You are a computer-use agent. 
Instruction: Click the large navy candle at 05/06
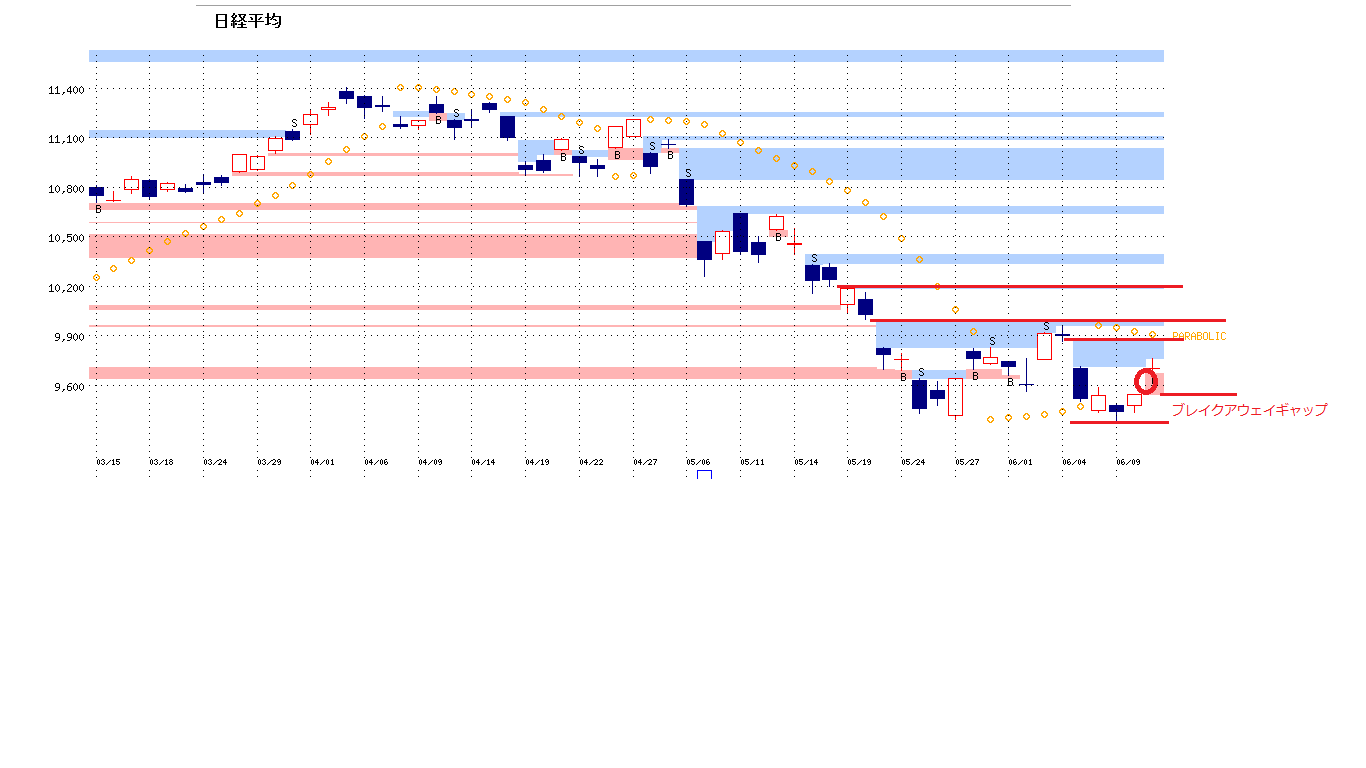tap(686, 192)
